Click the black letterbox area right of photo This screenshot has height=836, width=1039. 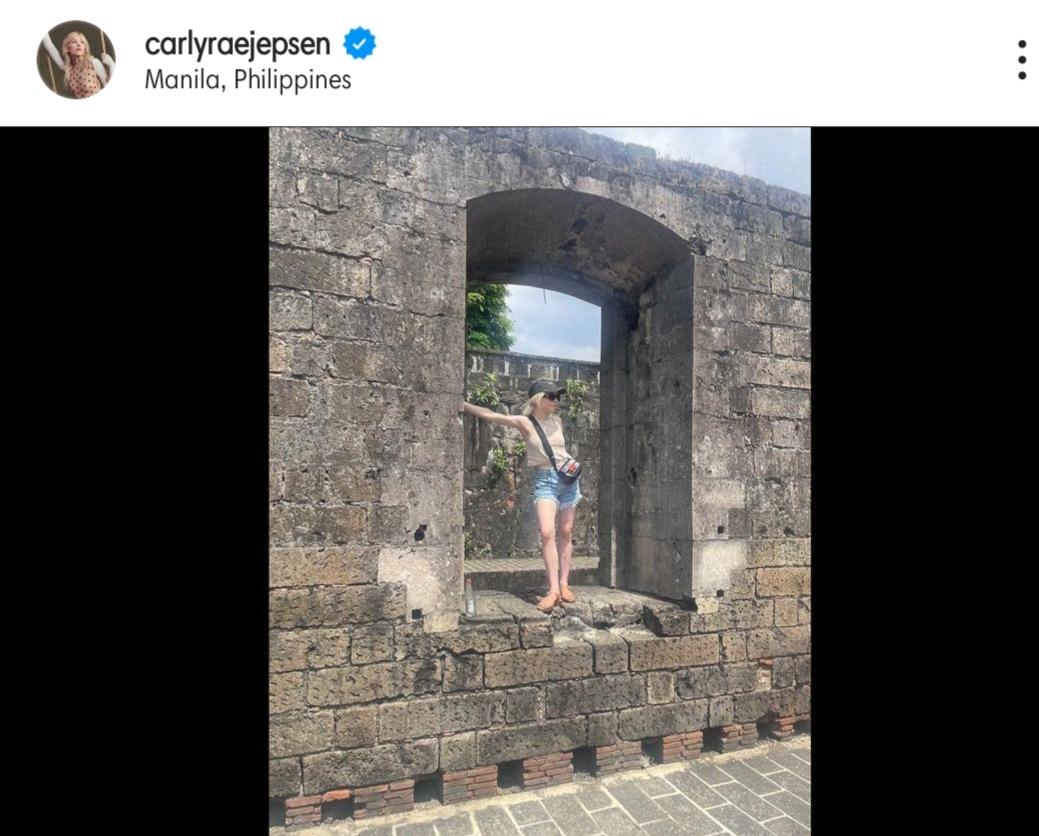[924, 481]
